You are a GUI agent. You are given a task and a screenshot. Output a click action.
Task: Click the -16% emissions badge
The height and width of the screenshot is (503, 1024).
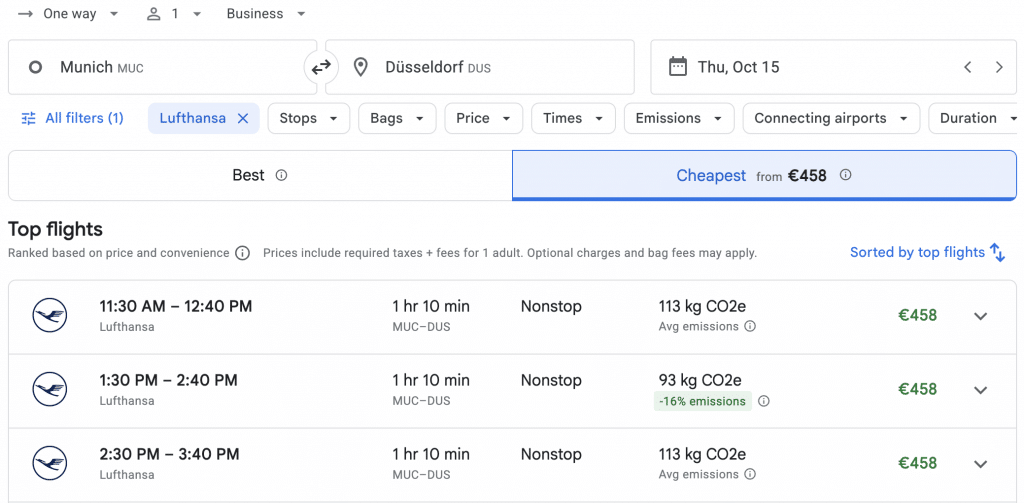coord(703,401)
